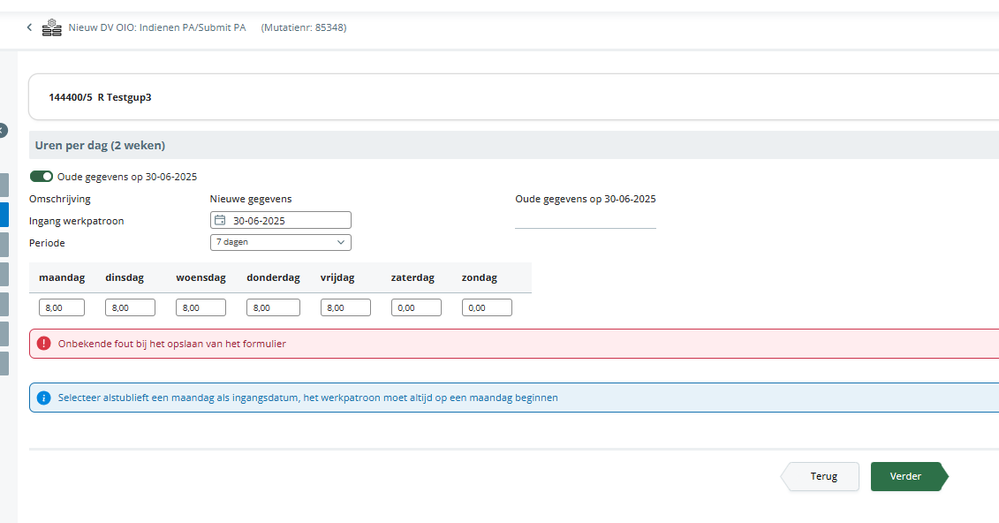This screenshot has width=999, height=523.
Task: Click the Uren per dag (2 weken) heading
Action: tap(100, 145)
